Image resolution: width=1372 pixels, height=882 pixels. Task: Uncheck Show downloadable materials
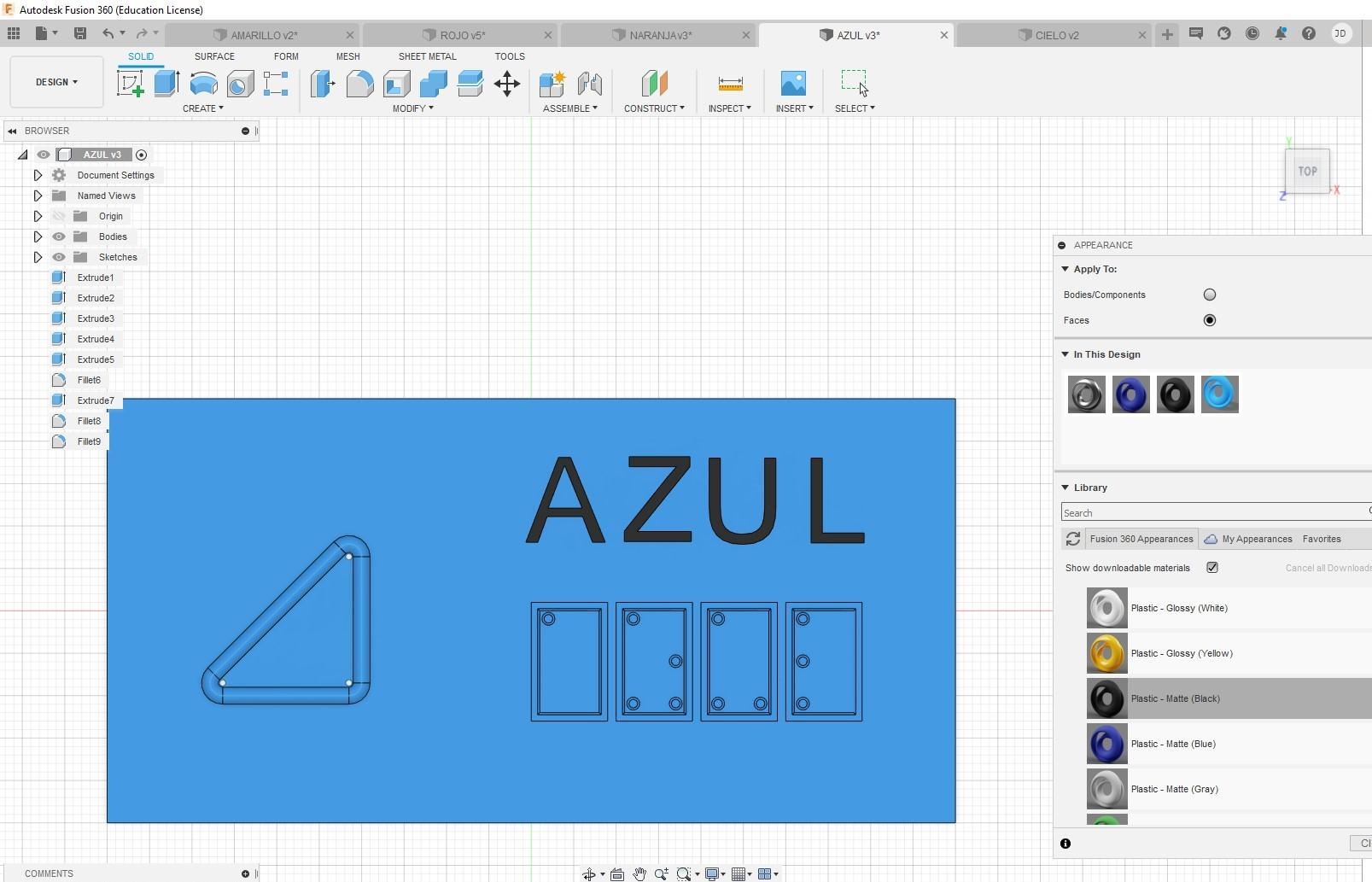coord(1212,568)
